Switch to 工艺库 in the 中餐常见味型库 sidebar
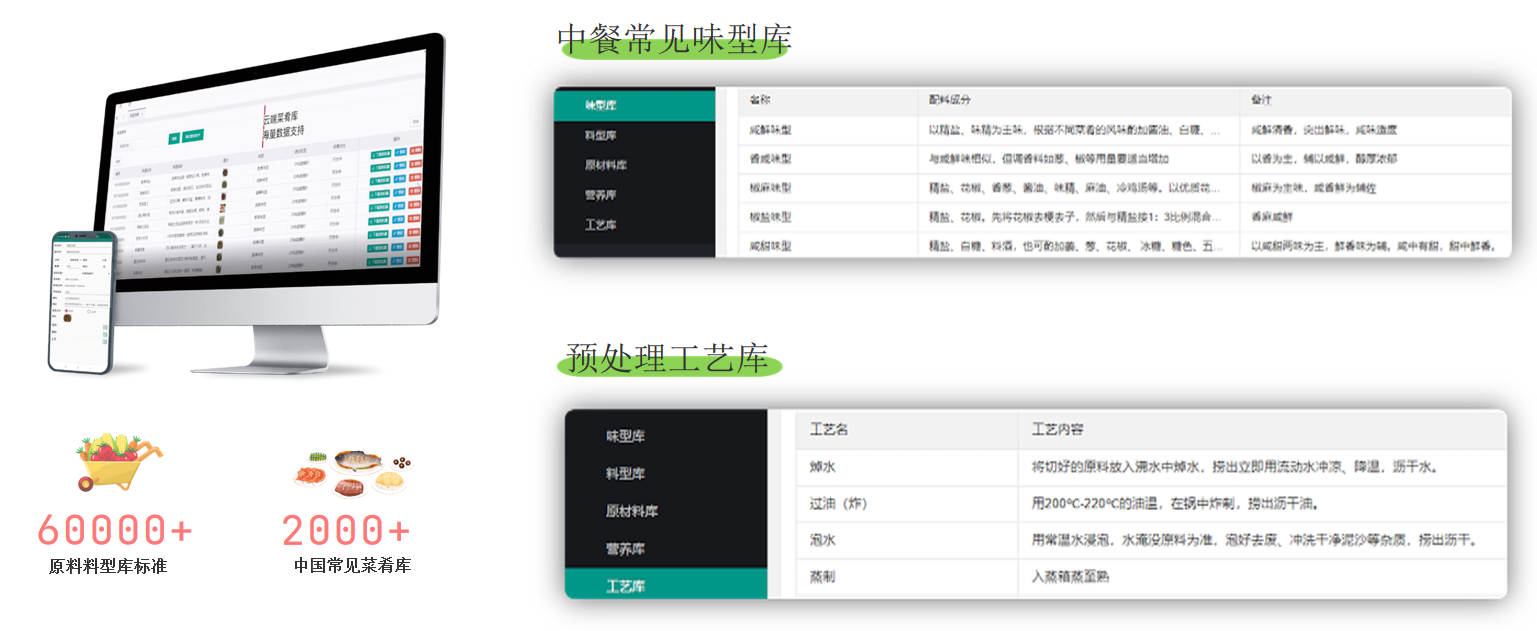Viewport: 1537px width, 631px height. pyautogui.click(x=600, y=225)
